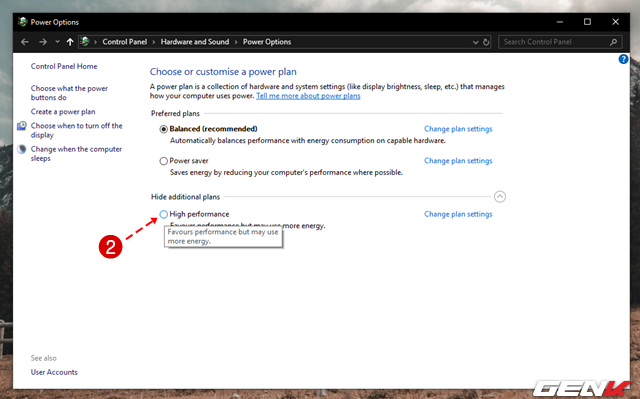Minimize the Power Options window
This screenshot has width=640, height=399.
point(560,22)
